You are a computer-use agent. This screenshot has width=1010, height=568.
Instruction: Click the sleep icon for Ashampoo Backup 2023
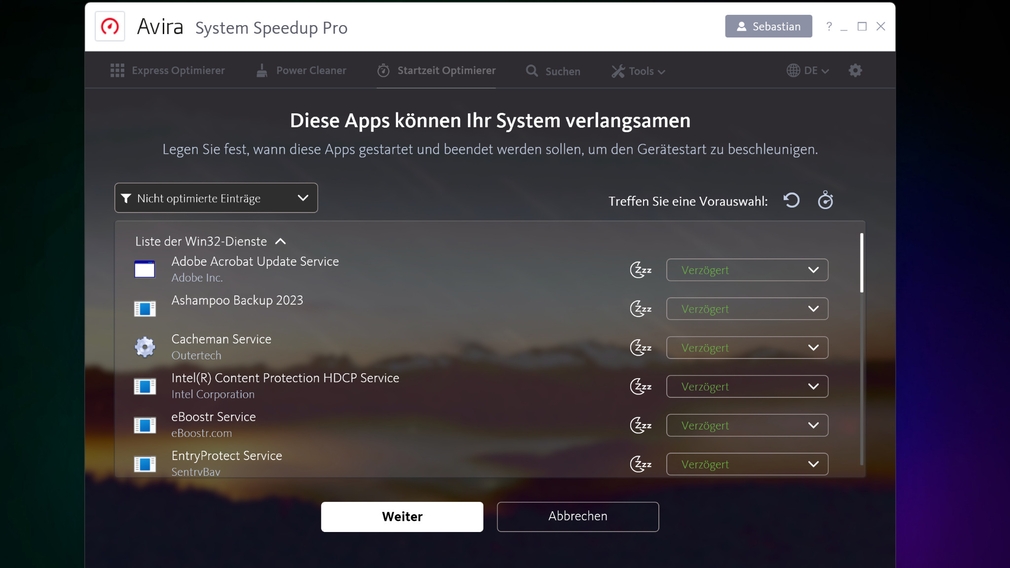(640, 308)
